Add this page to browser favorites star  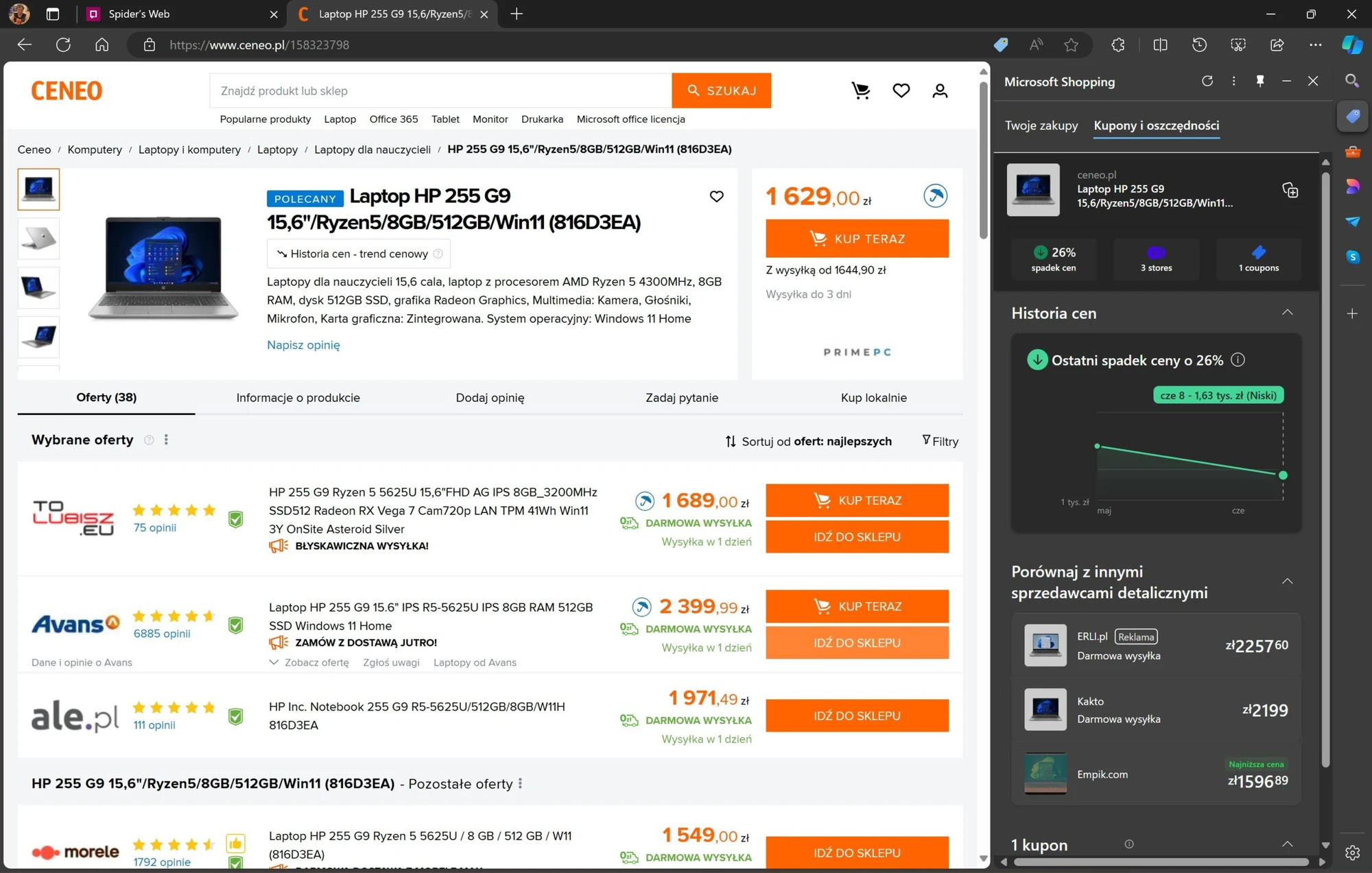[1071, 45]
